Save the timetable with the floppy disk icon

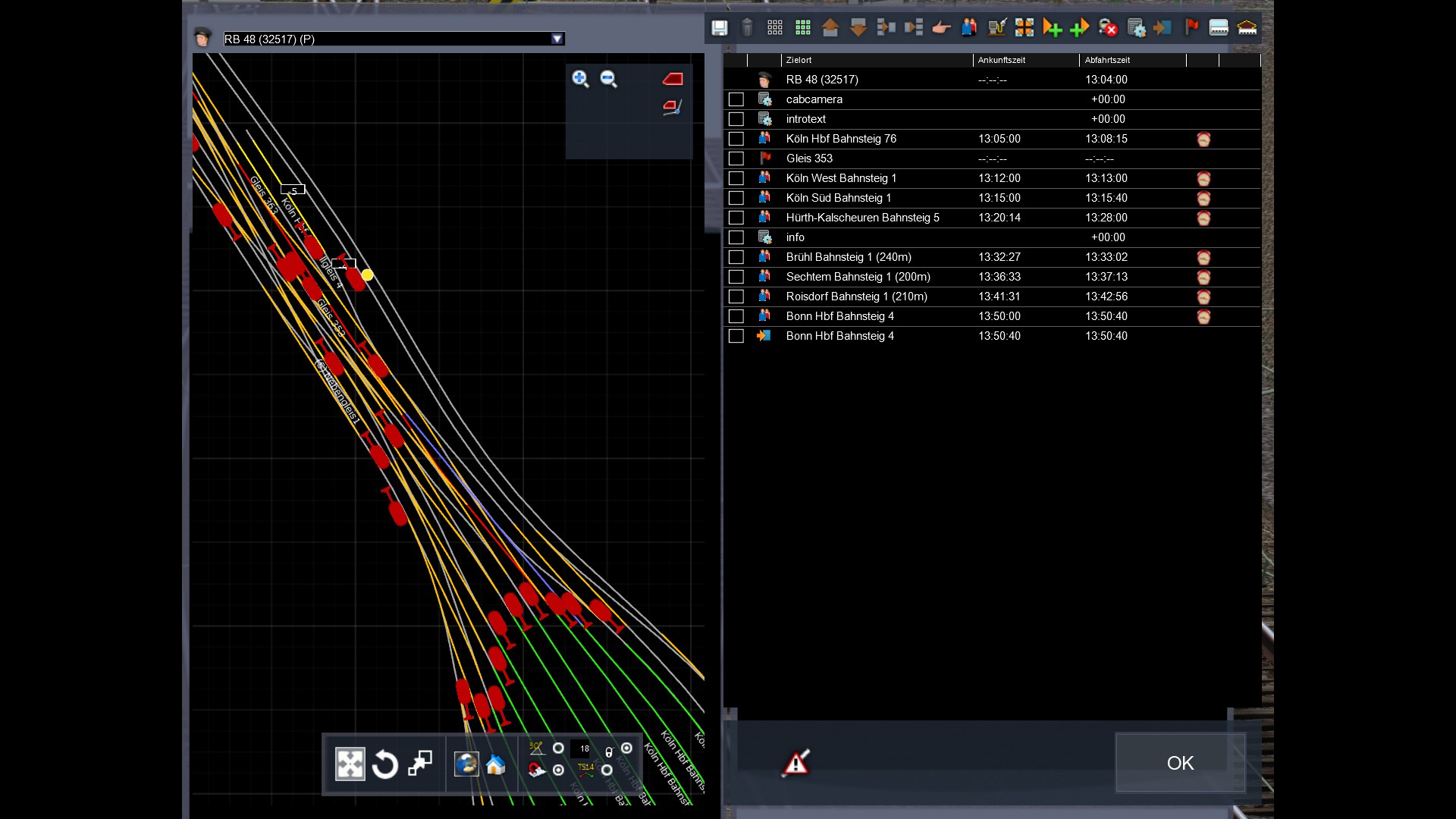(x=719, y=28)
